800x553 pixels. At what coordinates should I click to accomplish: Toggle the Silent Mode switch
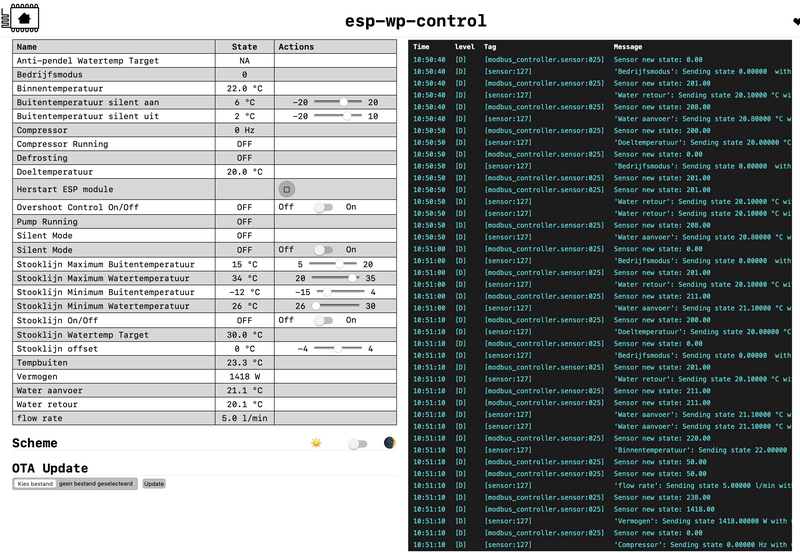323,250
